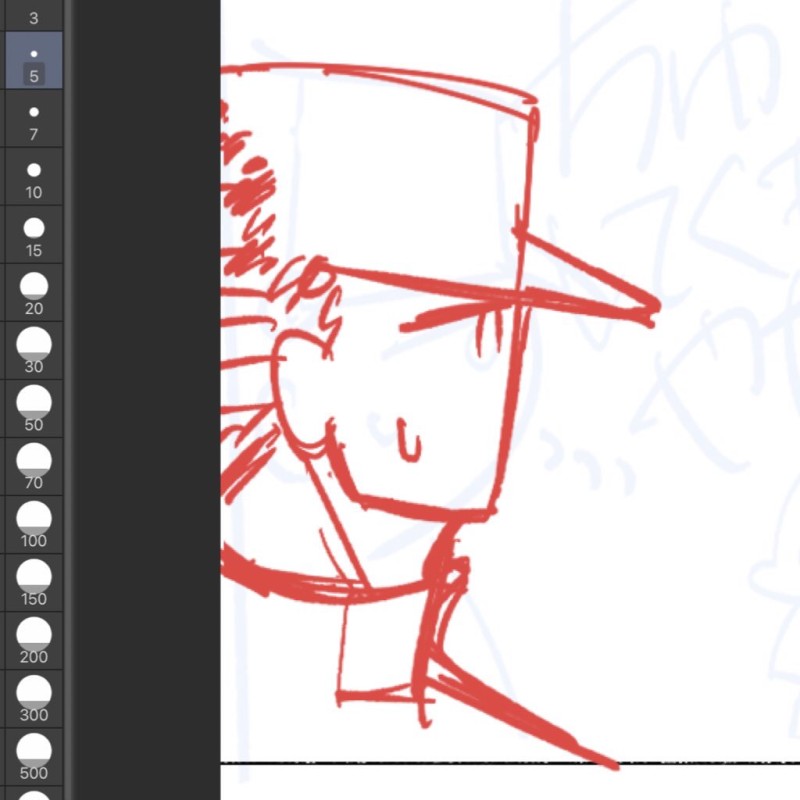Select brush size 100 preset
The image size is (800, 800).
tap(34, 524)
